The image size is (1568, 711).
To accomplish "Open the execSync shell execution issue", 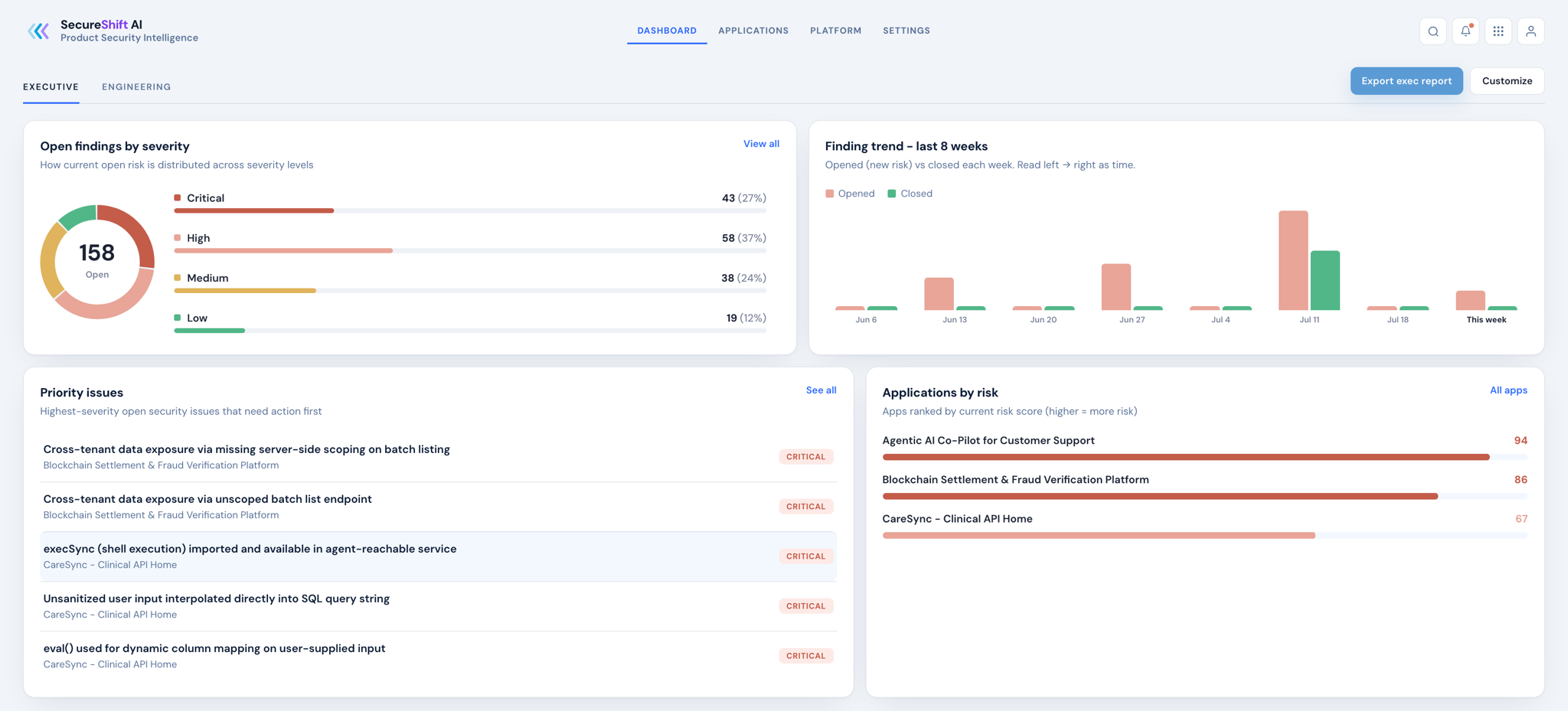I will (x=438, y=556).
